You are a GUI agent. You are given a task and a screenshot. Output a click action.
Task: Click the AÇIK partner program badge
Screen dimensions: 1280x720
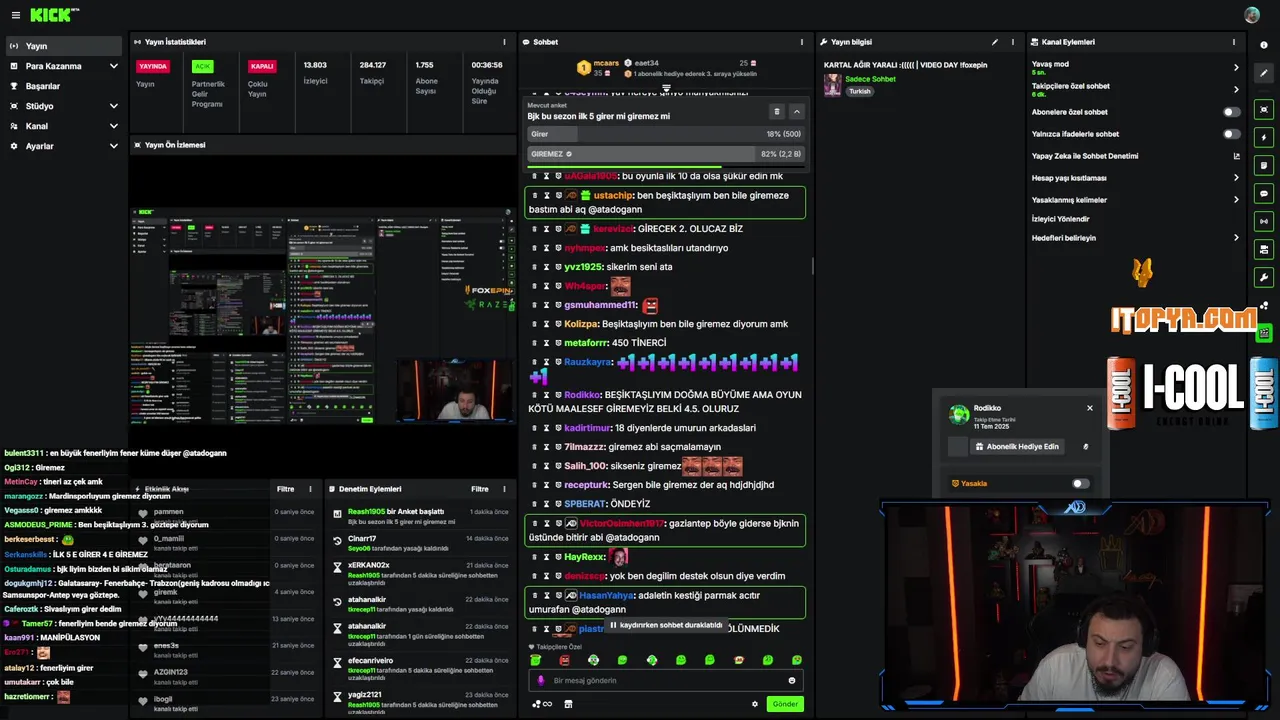click(x=202, y=66)
